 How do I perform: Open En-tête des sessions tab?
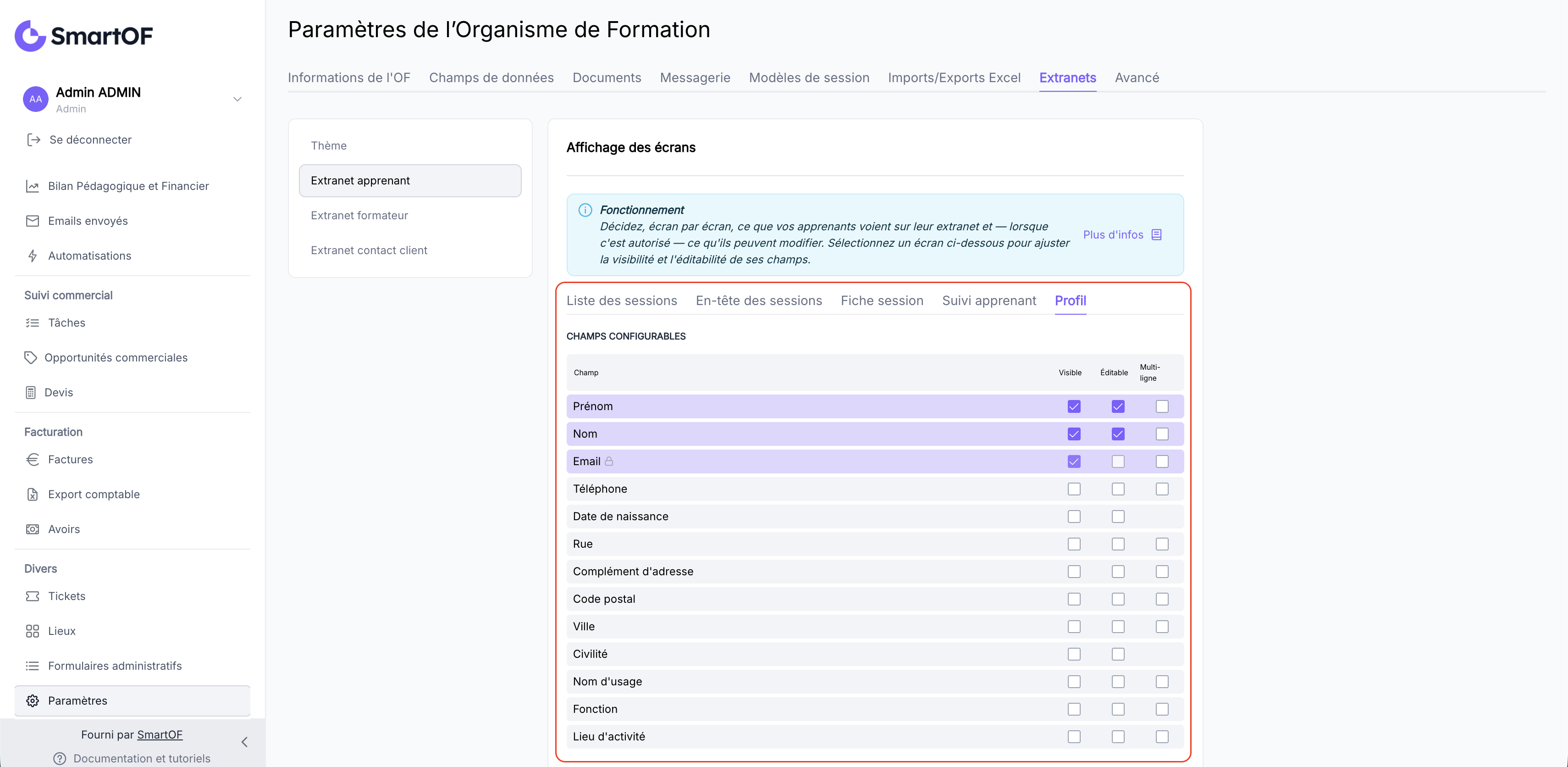(x=758, y=300)
